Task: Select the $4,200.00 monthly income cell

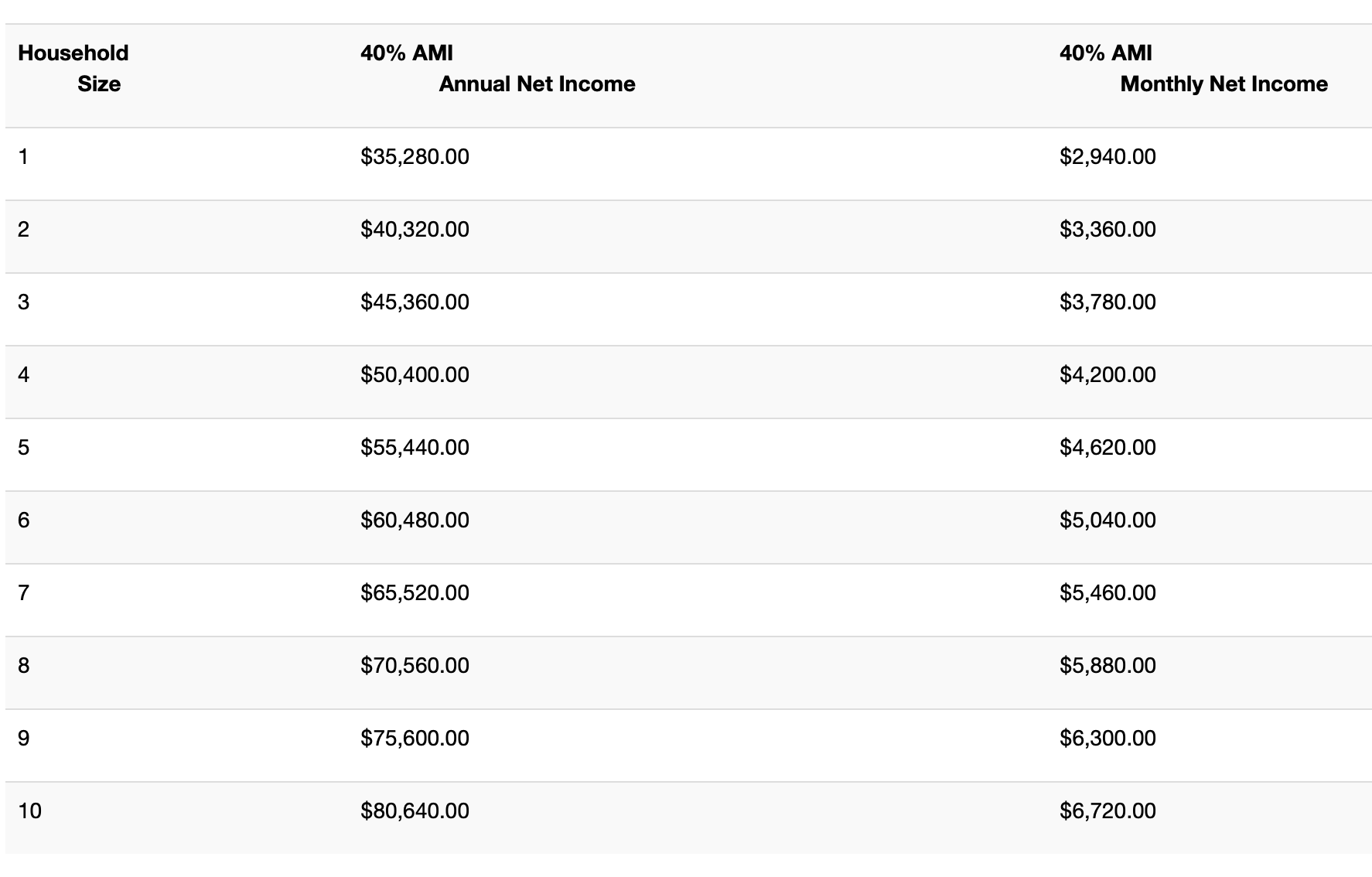Action: click(x=1107, y=375)
